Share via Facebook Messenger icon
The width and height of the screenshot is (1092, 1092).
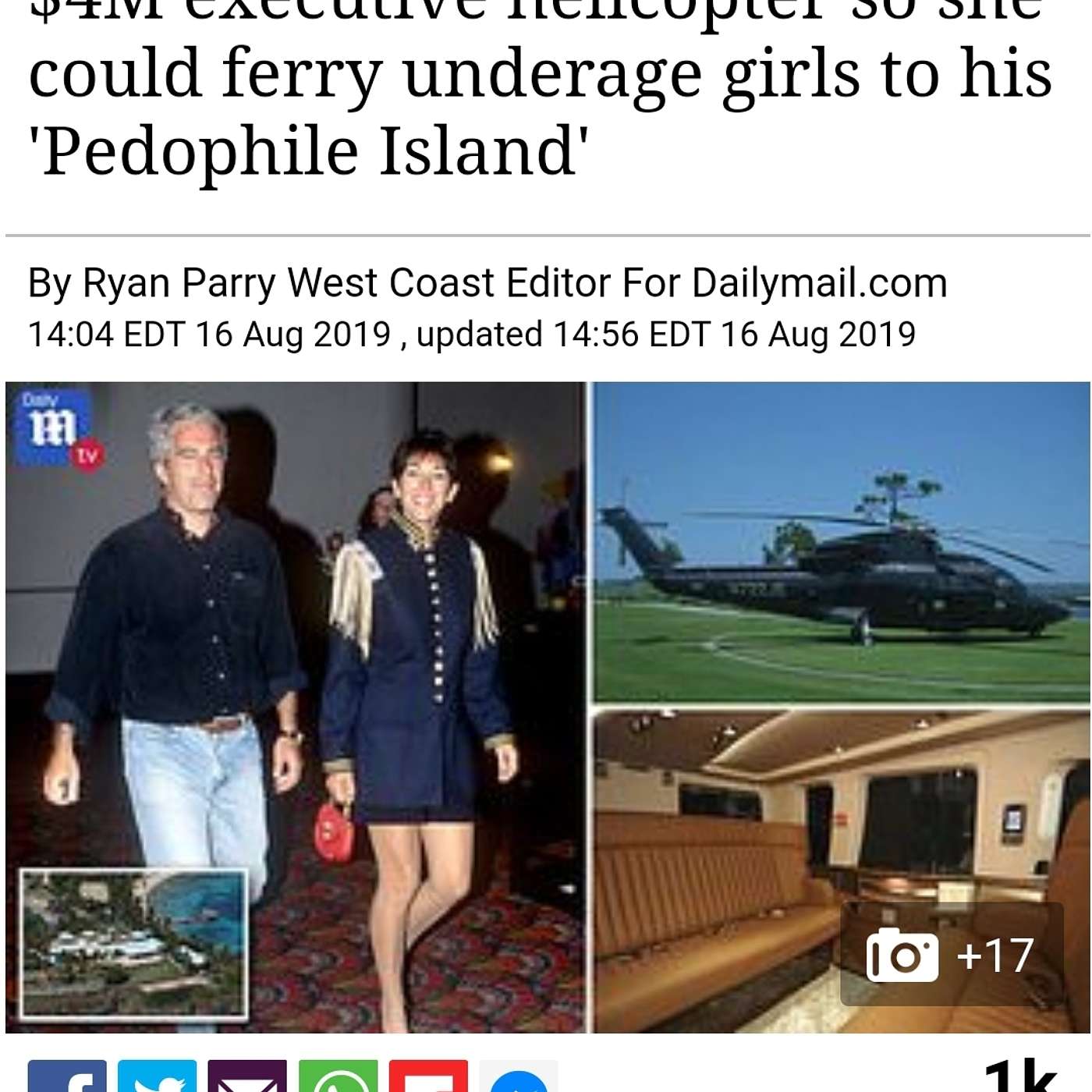(519, 1076)
